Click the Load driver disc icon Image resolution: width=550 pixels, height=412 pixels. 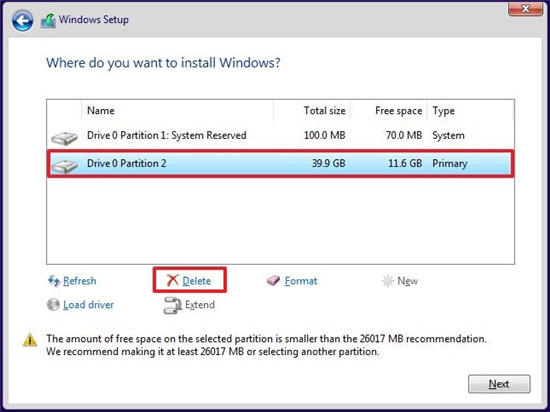click(53, 304)
